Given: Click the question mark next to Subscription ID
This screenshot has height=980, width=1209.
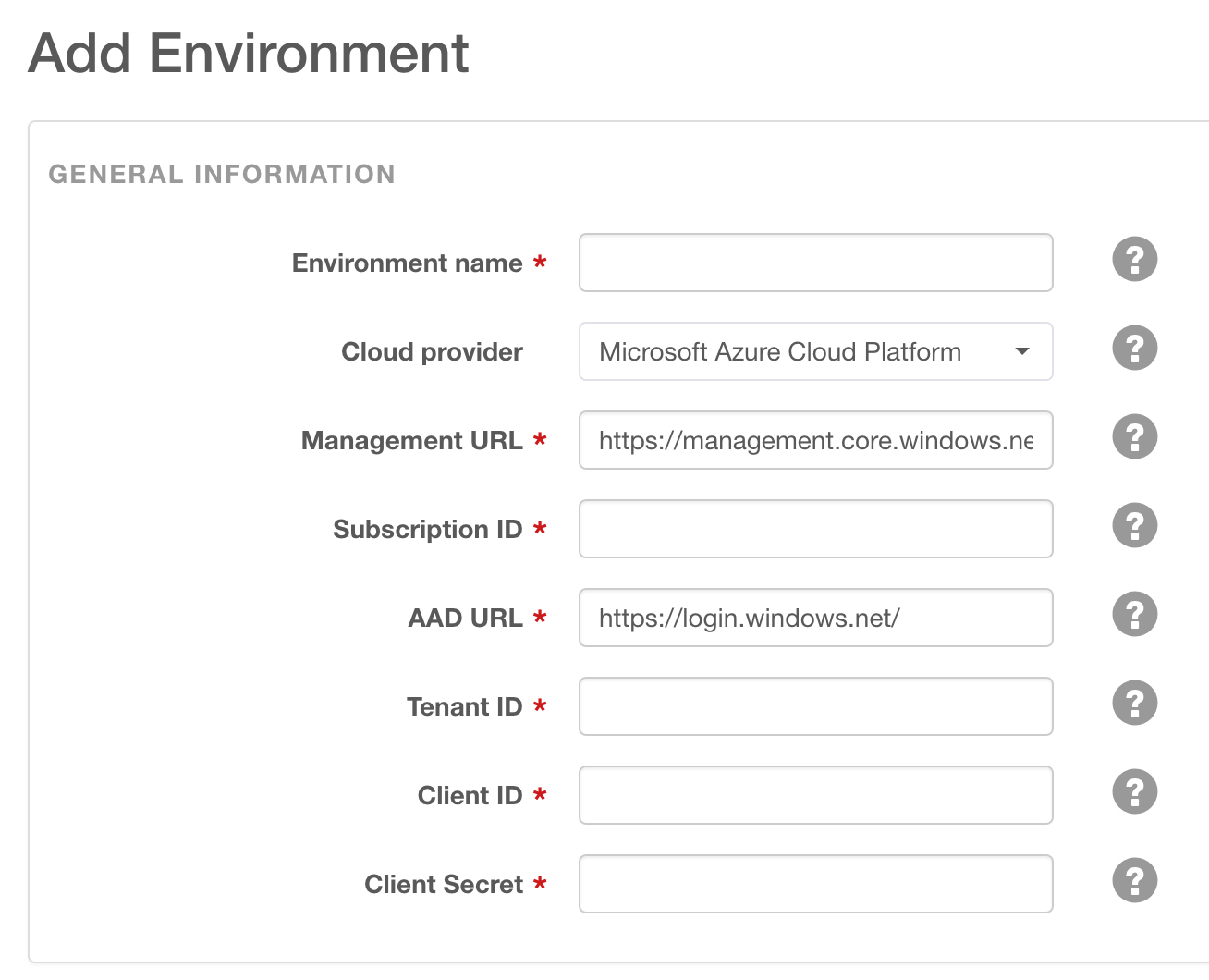Looking at the screenshot, I should point(1134,525).
